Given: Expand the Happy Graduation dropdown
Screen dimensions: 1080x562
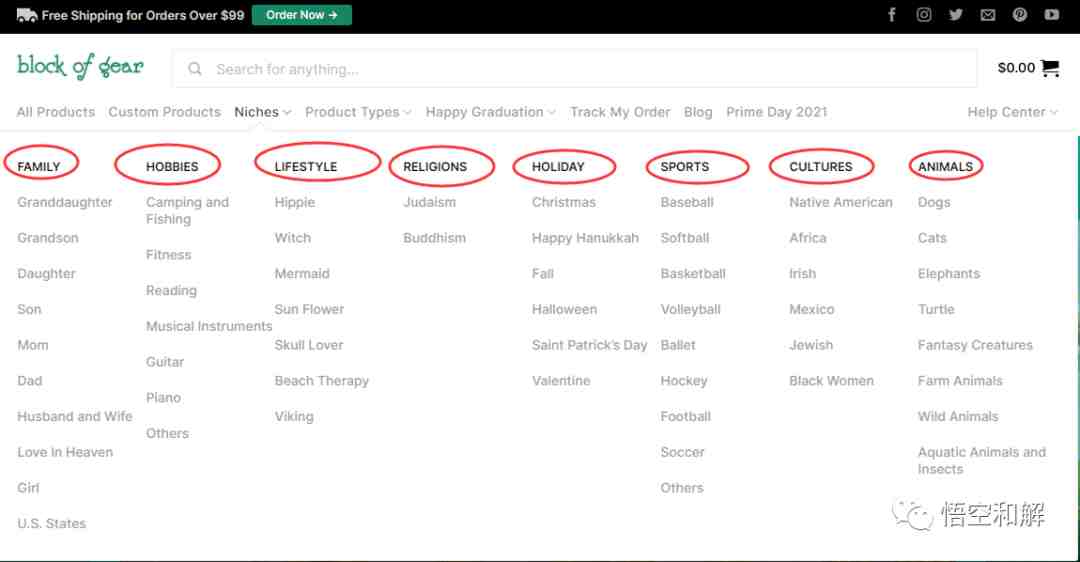Looking at the screenshot, I should [x=490, y=112].
